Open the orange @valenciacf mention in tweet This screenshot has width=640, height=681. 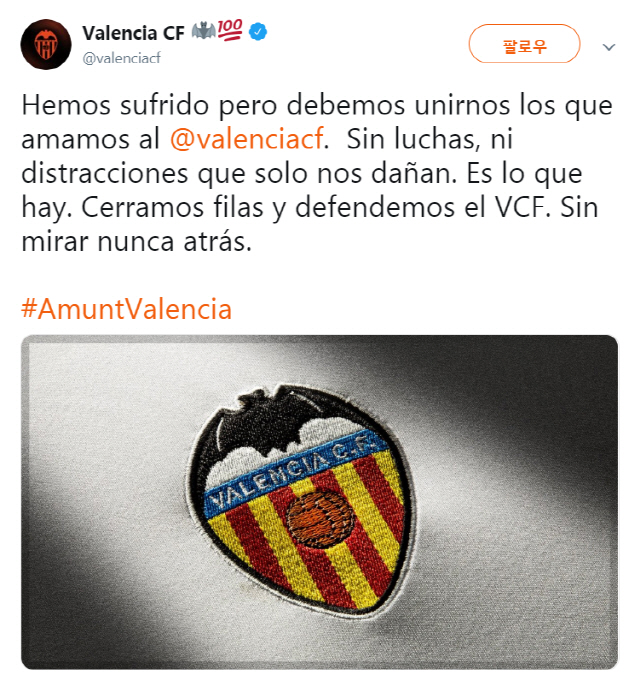pyautogui.click(x=247, y=139)
